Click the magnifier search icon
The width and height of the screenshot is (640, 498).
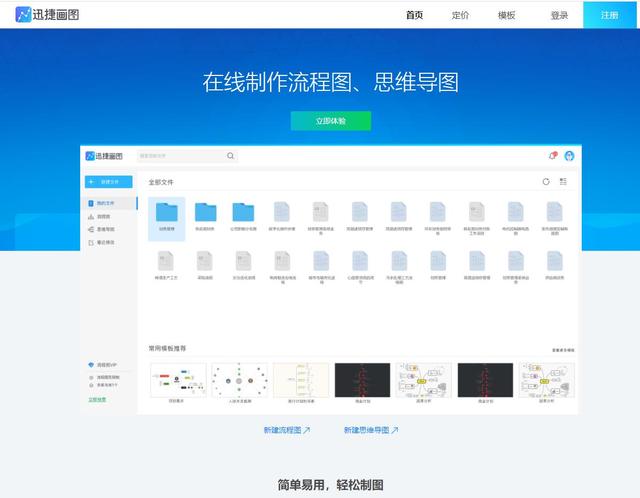click(x=231, y=156)
